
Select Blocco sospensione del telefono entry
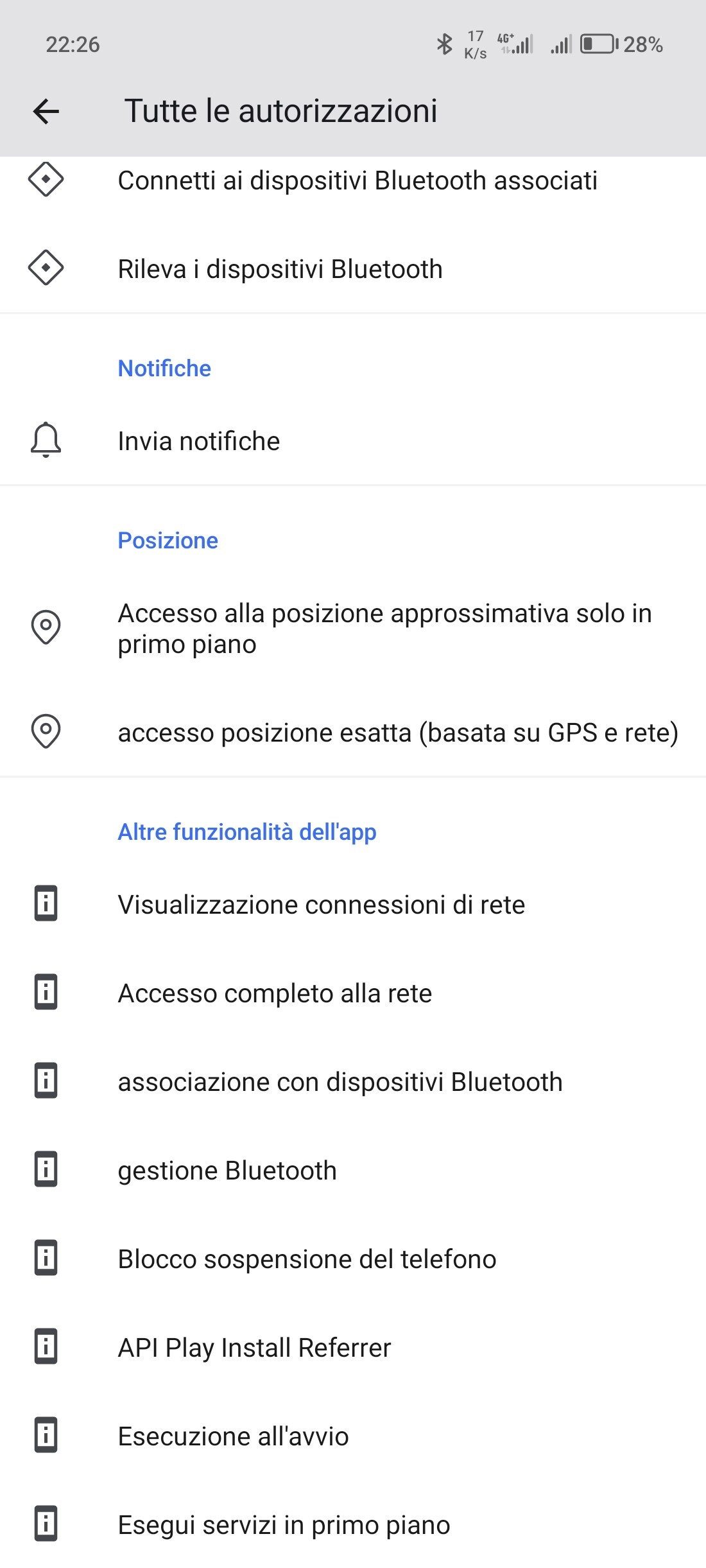pyautogui.click(x=307, y=1259)
